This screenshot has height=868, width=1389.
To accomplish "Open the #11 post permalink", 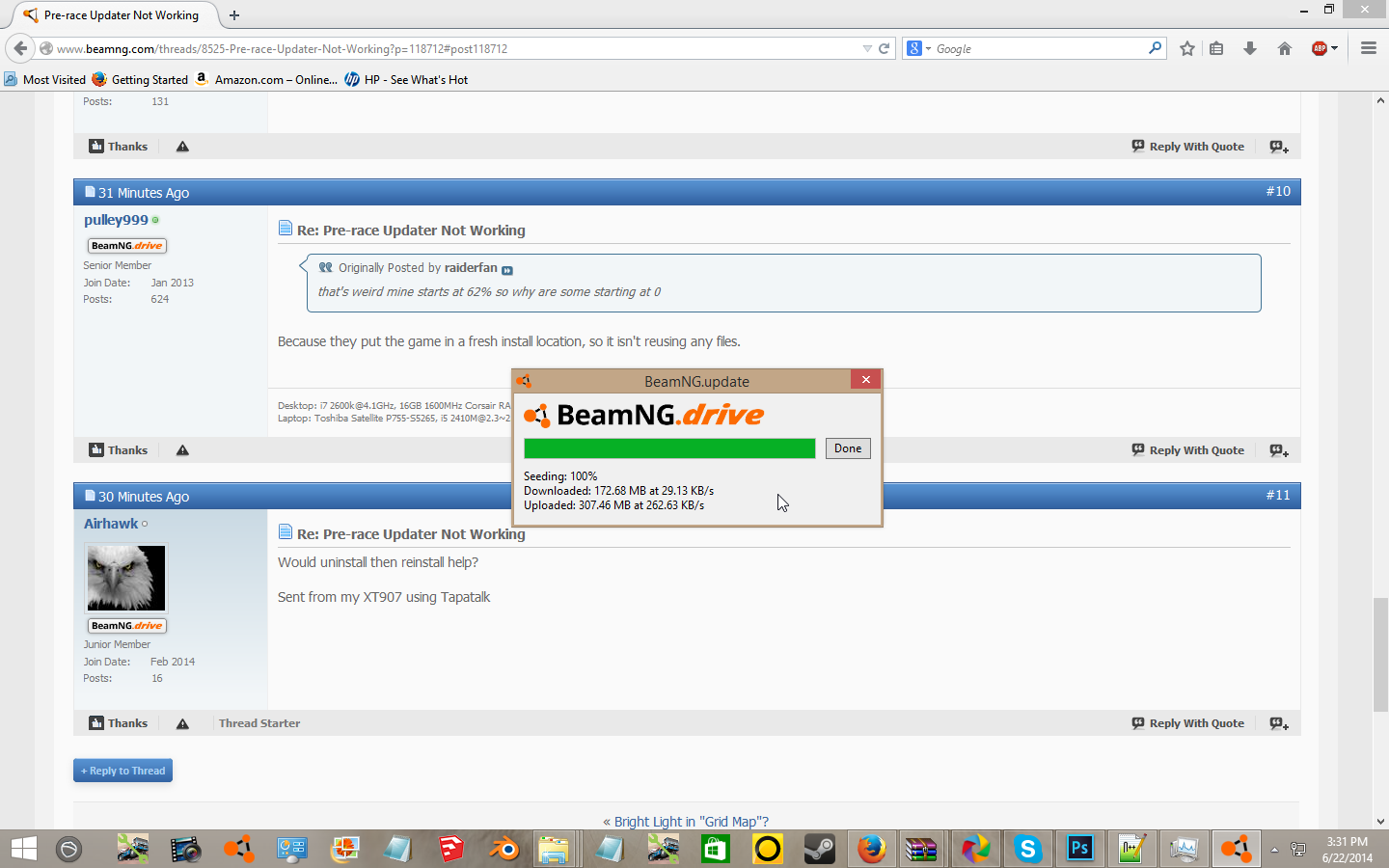I will tap(1278, 495).
